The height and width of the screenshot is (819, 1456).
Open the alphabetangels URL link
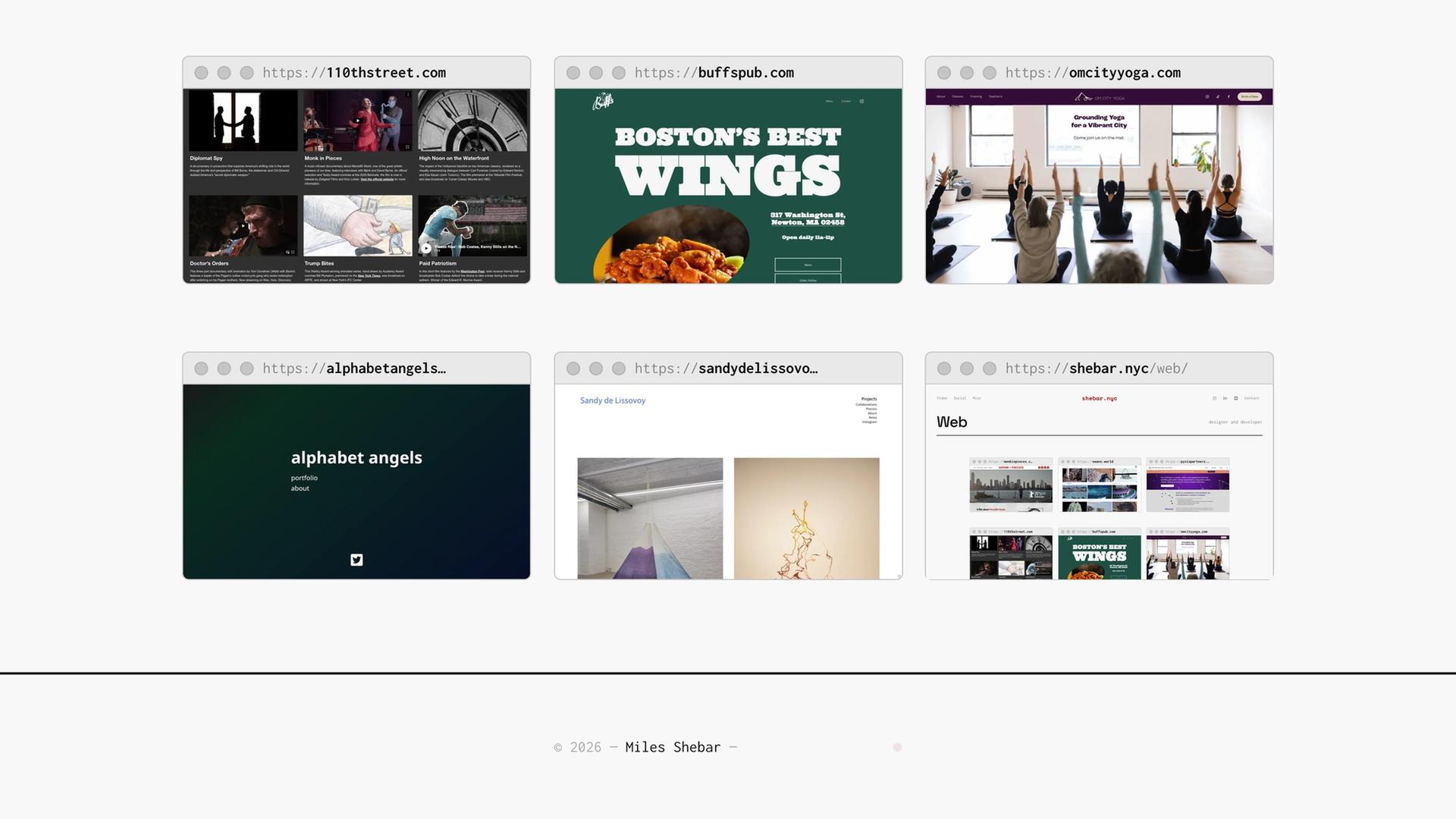[354, 369]
